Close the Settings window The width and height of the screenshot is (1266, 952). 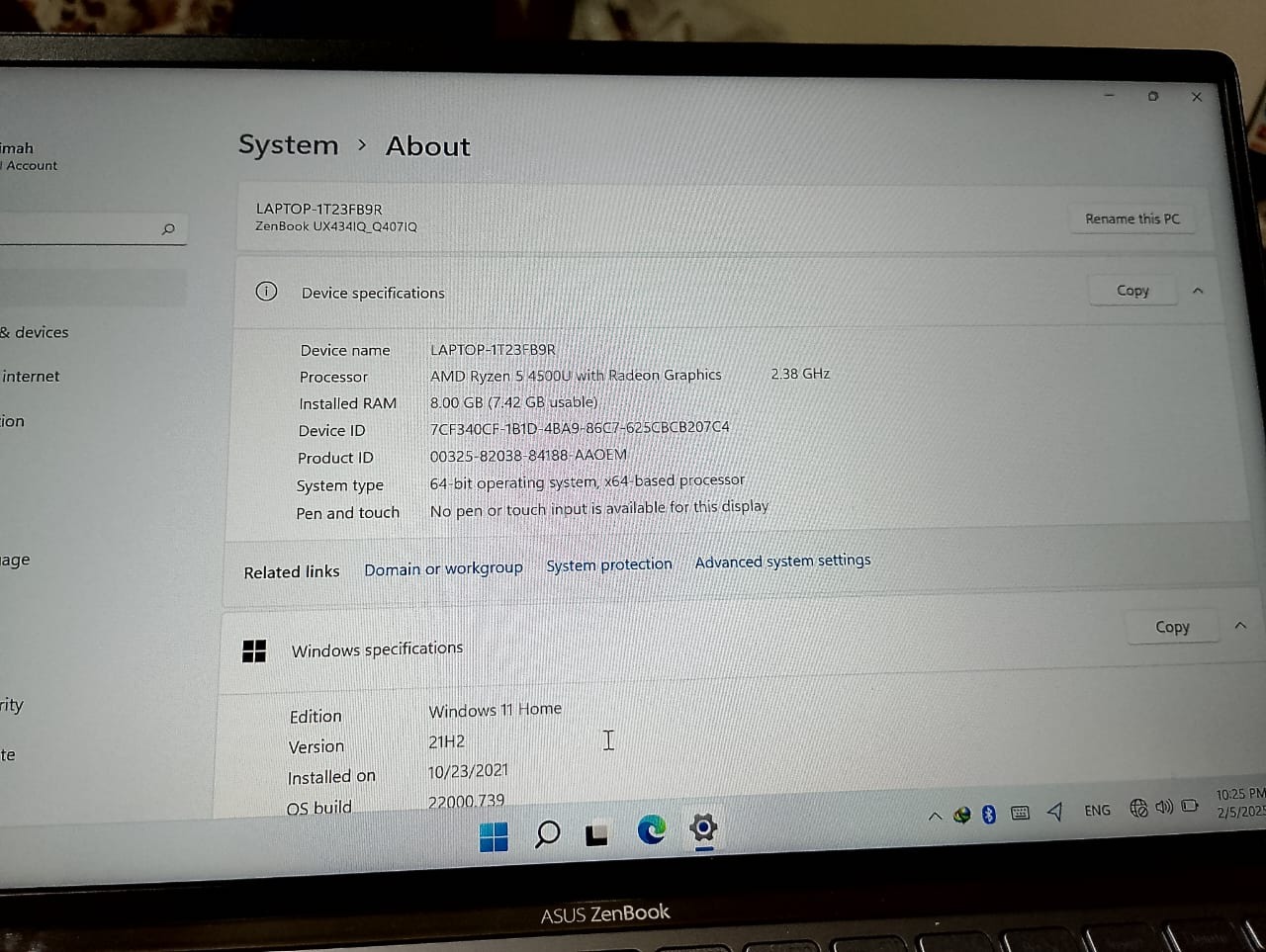tap(1197, 97)
